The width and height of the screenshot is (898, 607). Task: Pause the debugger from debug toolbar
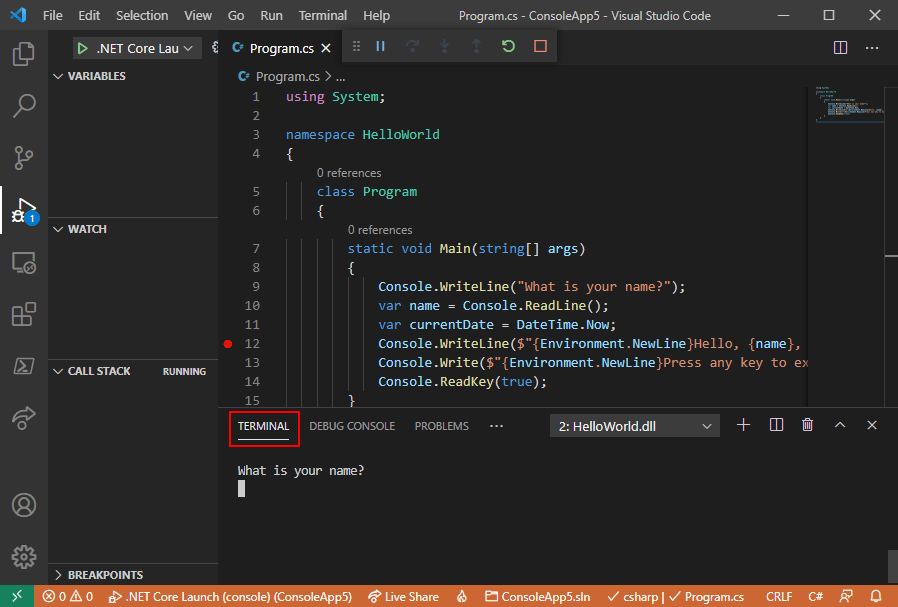coord(380,46)
